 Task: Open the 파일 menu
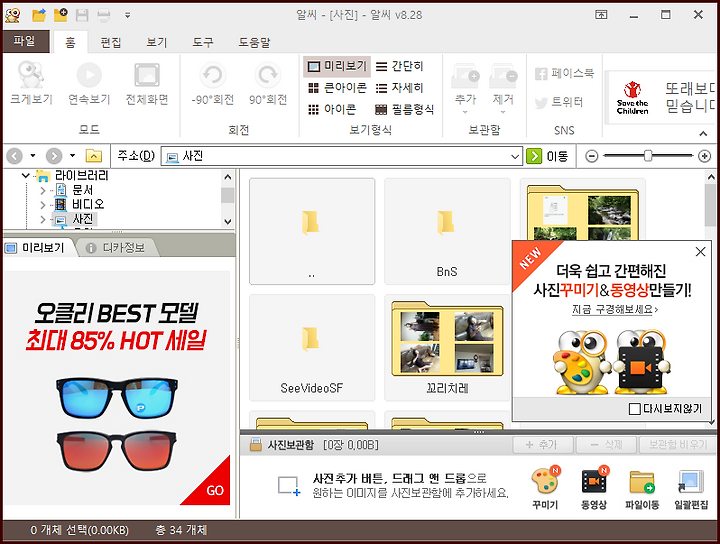pyautogui.click(x=26, y=41)
